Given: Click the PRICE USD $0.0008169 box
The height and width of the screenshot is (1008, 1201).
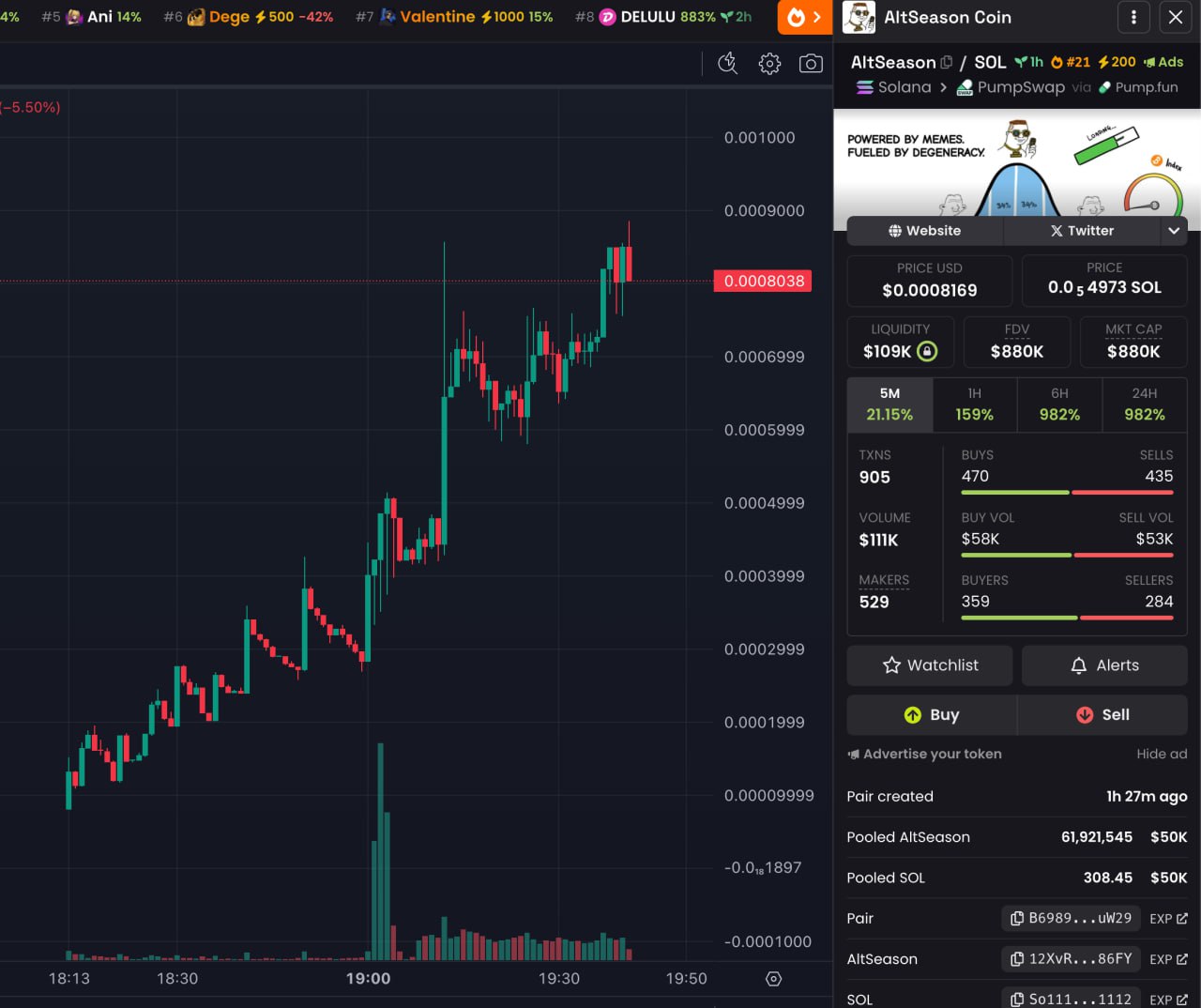Looking at the screenshot, I should (x=930, y=281).
